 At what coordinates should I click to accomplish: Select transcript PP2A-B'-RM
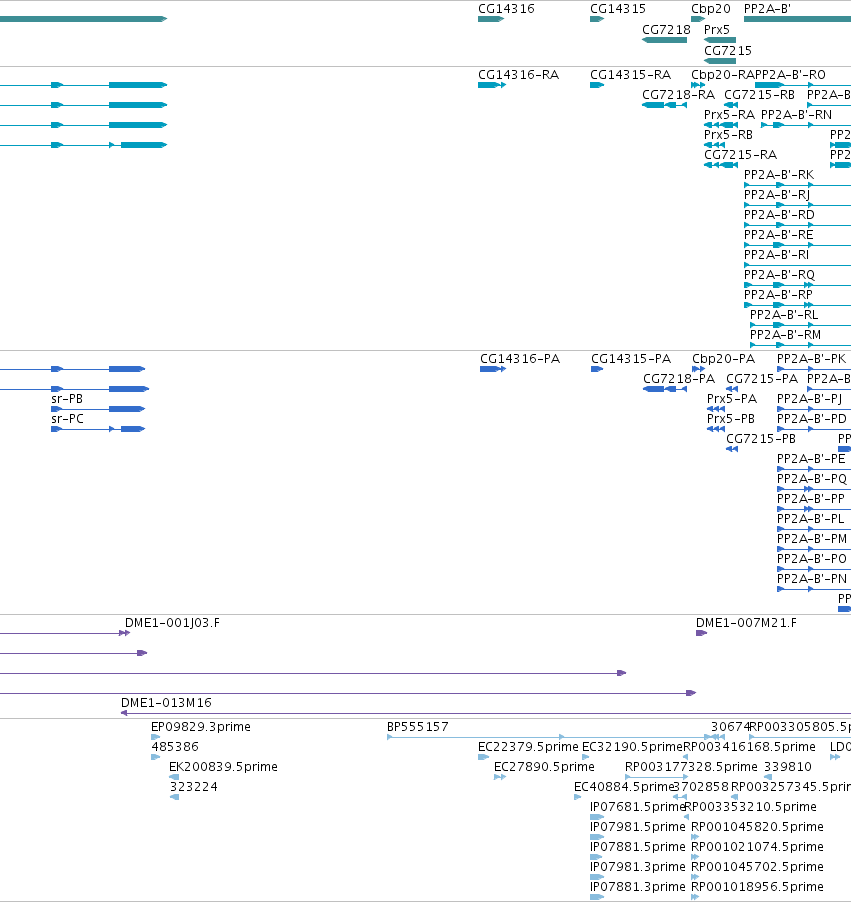tap(785, 335)
